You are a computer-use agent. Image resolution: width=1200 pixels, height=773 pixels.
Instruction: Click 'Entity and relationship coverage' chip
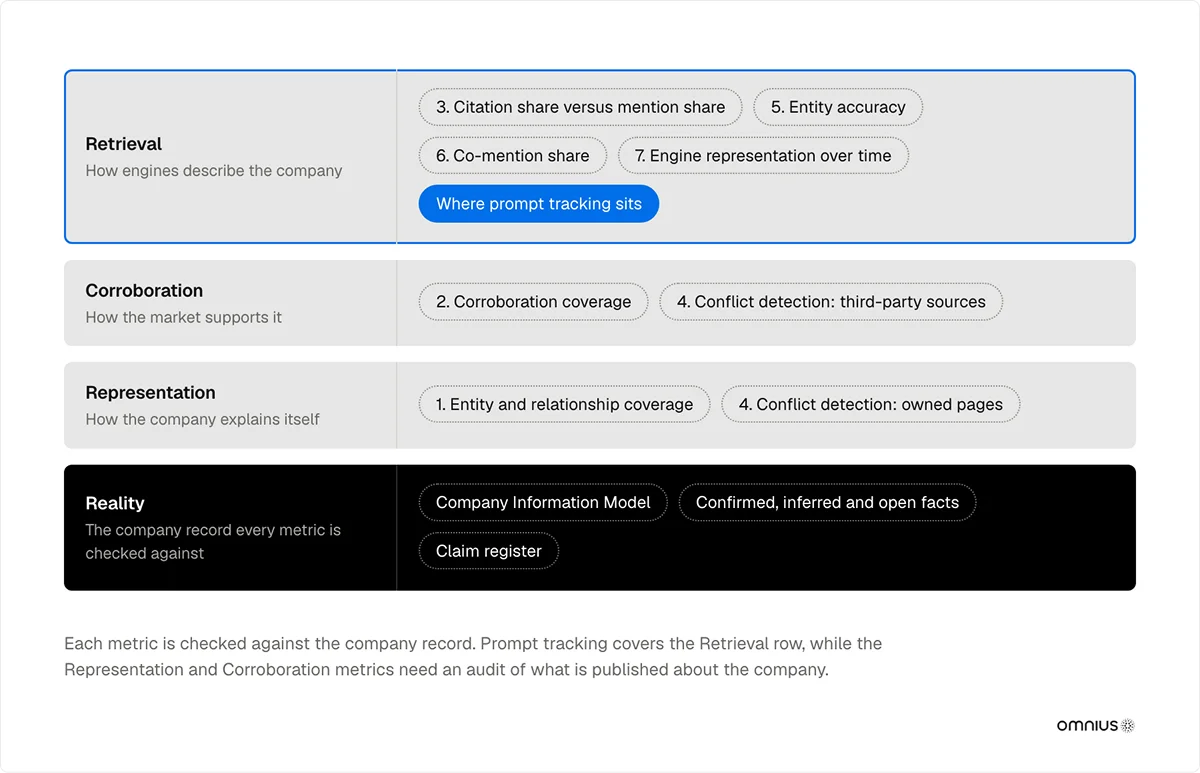564,405
